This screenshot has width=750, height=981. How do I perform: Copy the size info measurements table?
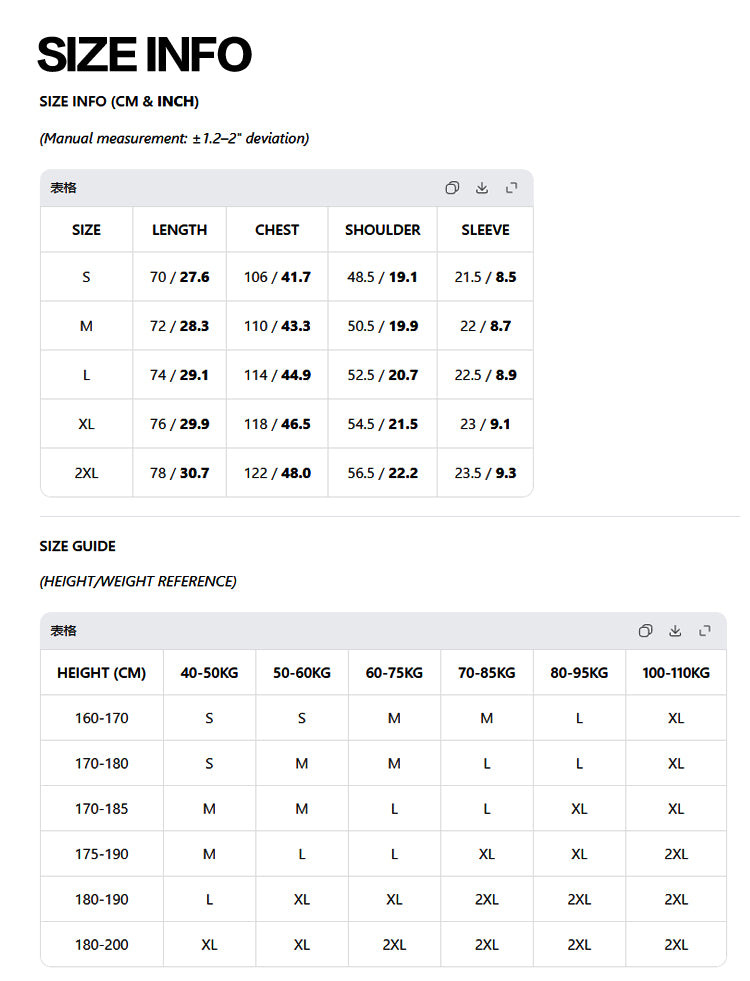452,188
